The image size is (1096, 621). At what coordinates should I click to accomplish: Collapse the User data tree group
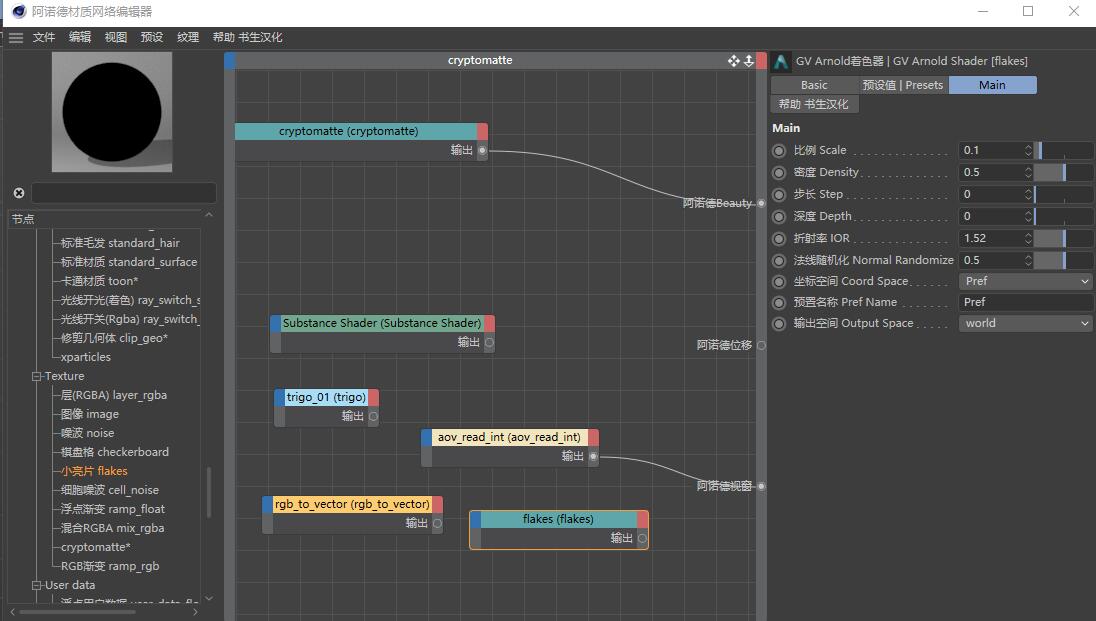point(36,585)
